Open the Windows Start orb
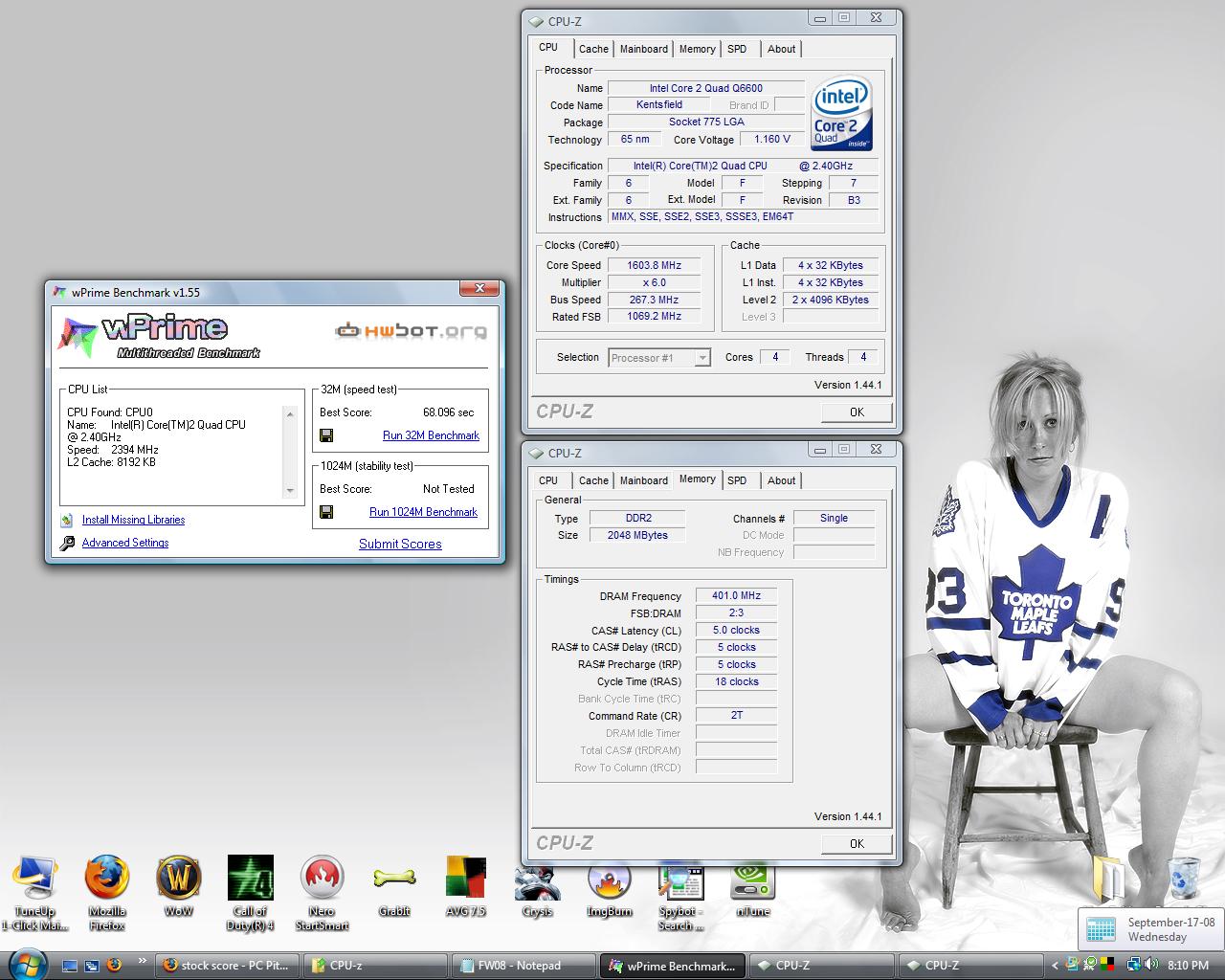 26,965
